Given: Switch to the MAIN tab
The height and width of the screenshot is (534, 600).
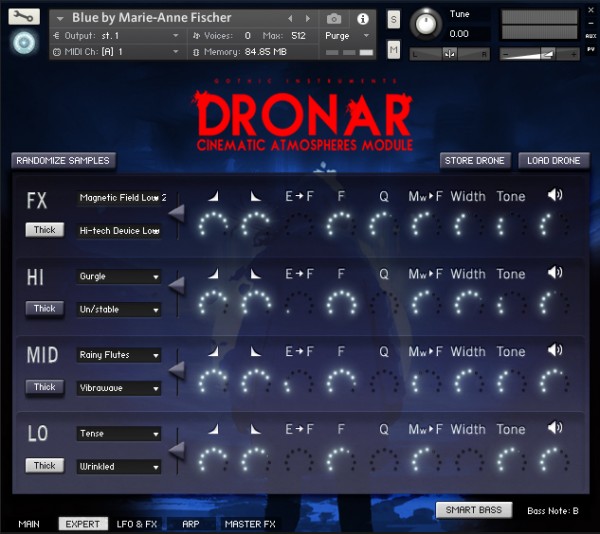Looking at the screenshot, I should click(x=29, y=524).
